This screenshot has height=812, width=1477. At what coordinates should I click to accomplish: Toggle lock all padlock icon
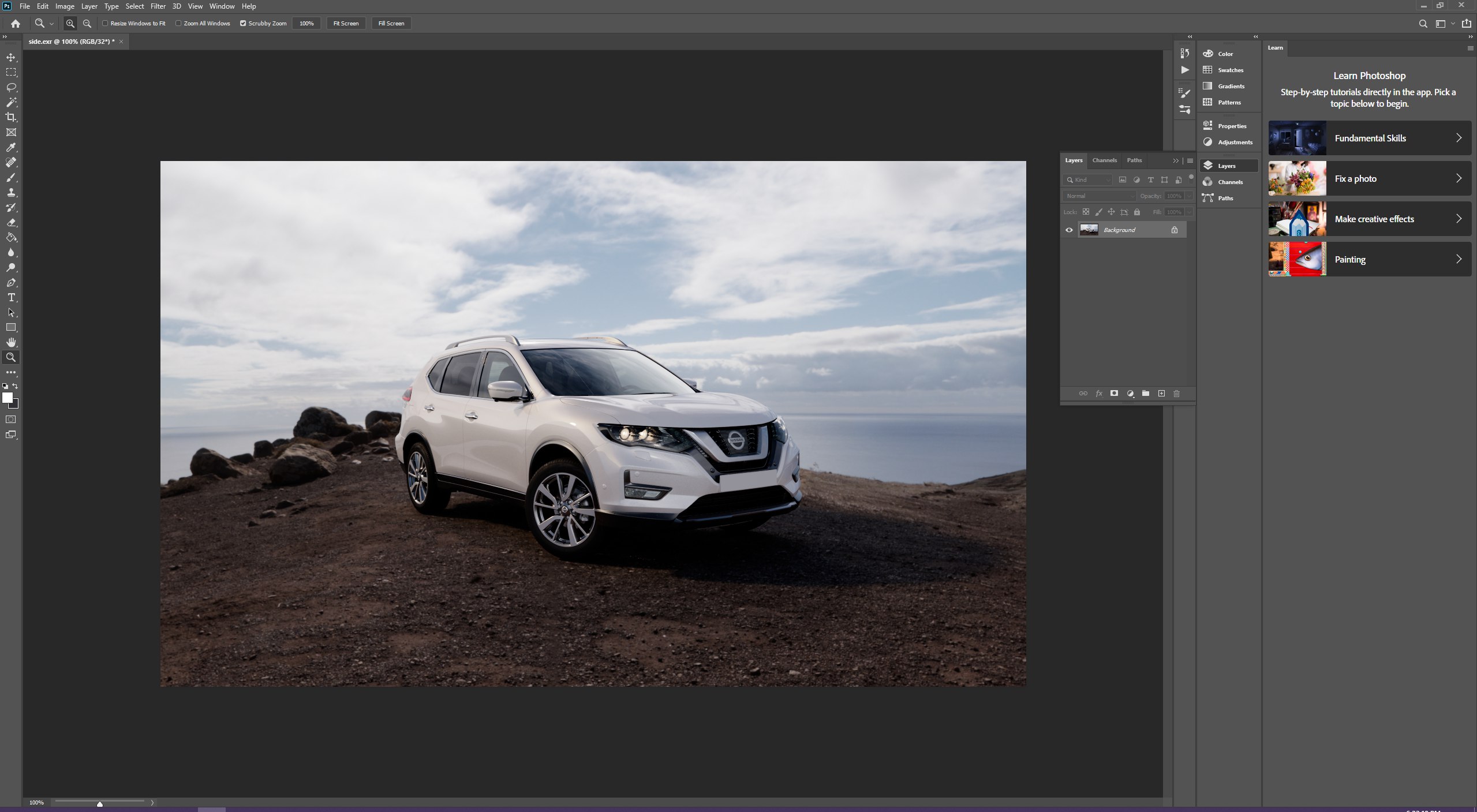[1137, 212]
